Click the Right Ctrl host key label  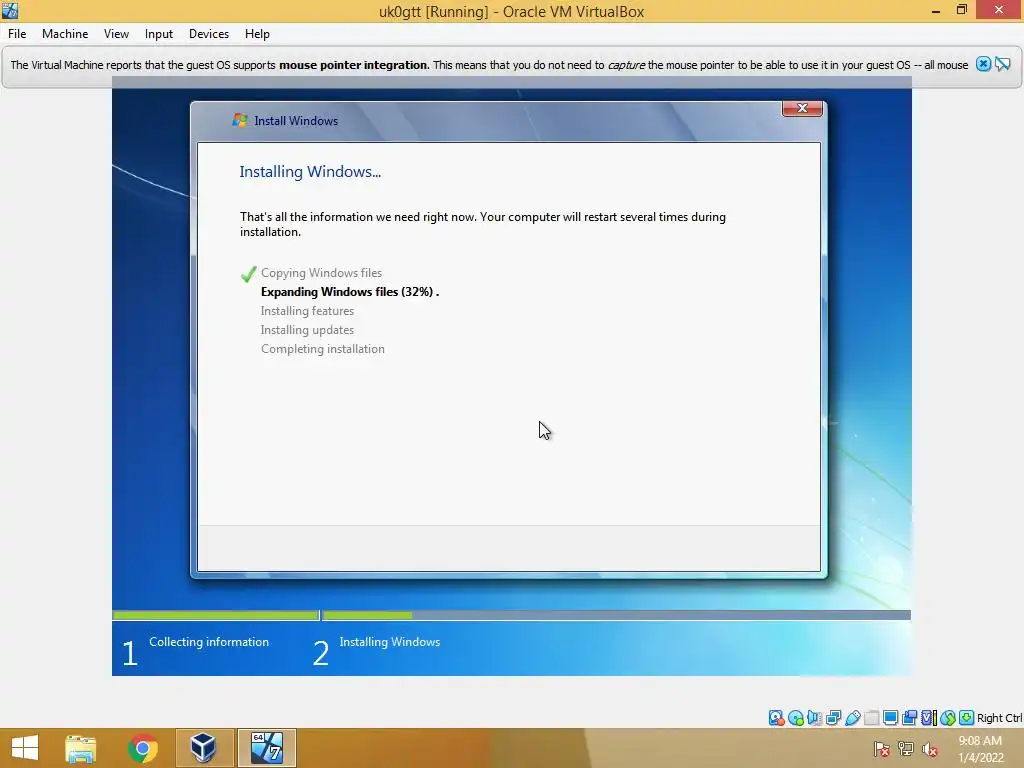tap(999, 718)
